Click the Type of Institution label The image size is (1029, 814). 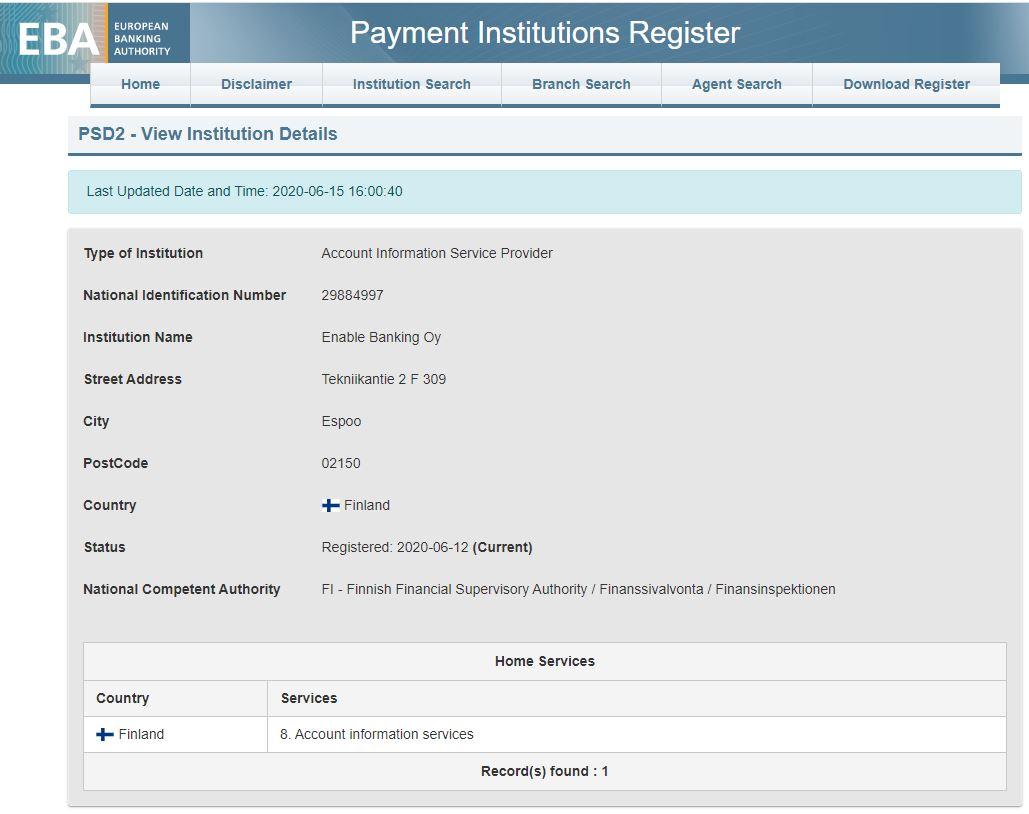pyautogui.click(x=143, y=253)
